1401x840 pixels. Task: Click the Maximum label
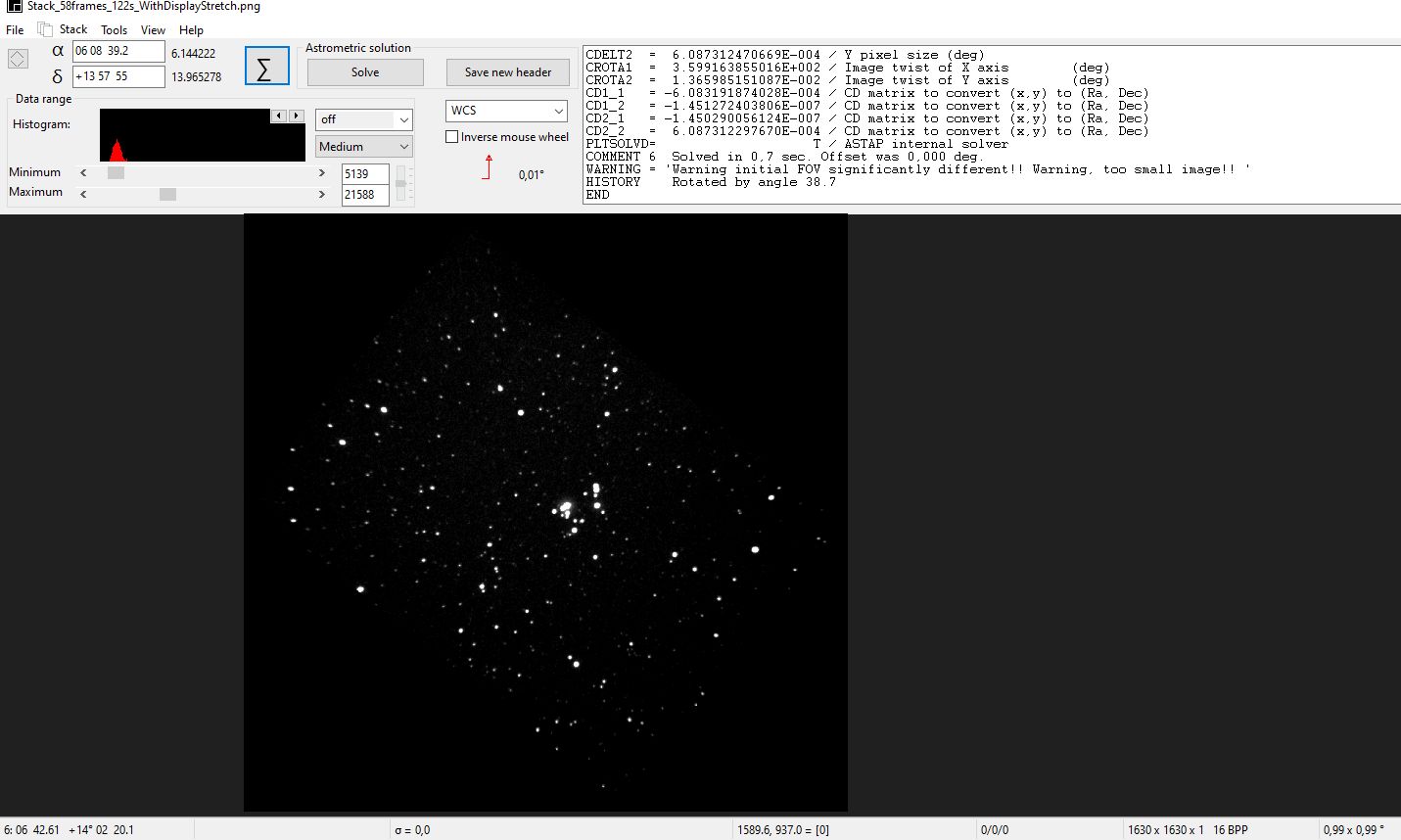(x=35, y=192)
